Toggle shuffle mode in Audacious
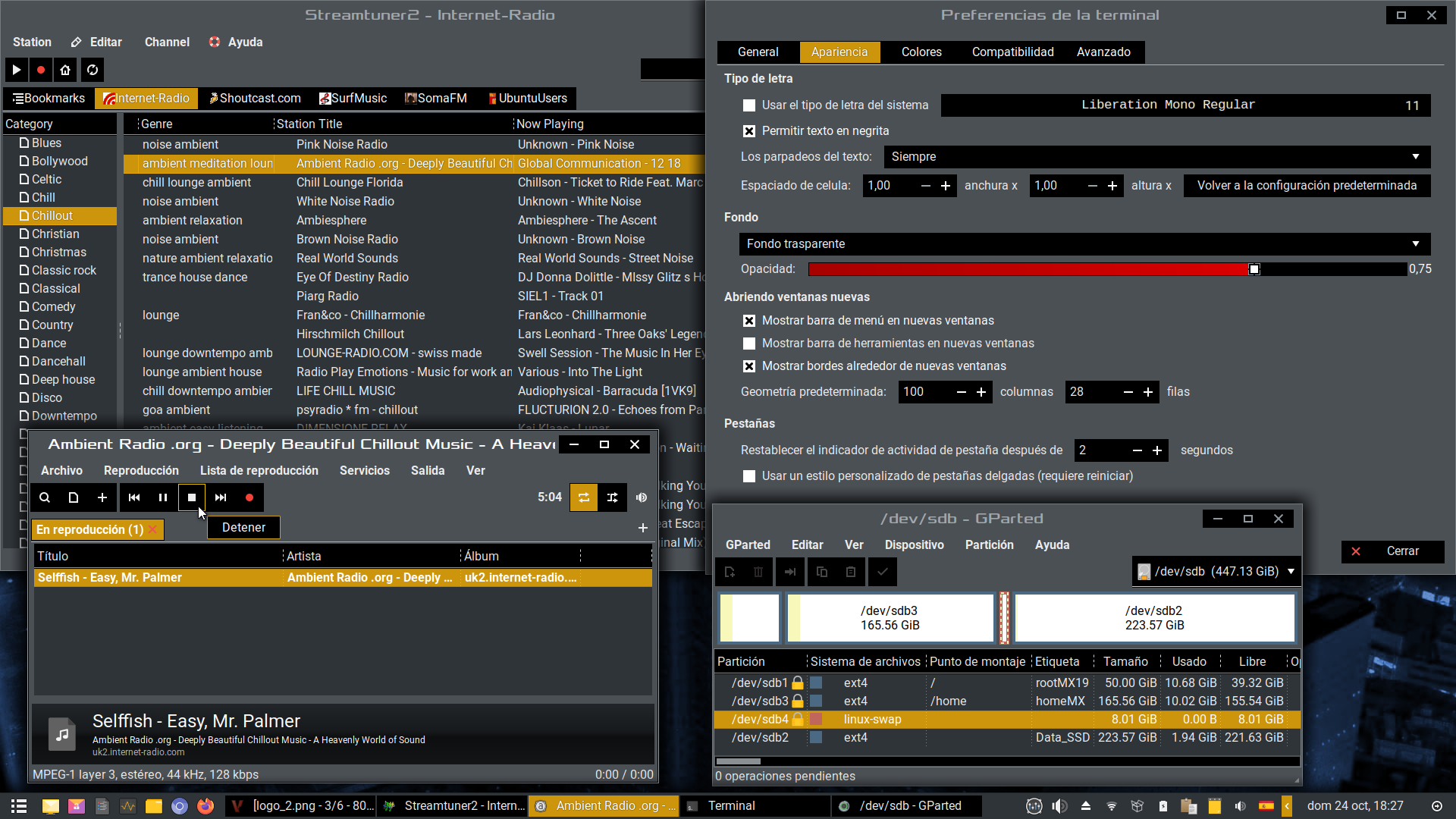Screen dimensions: 1456x819 click(613, 497)
